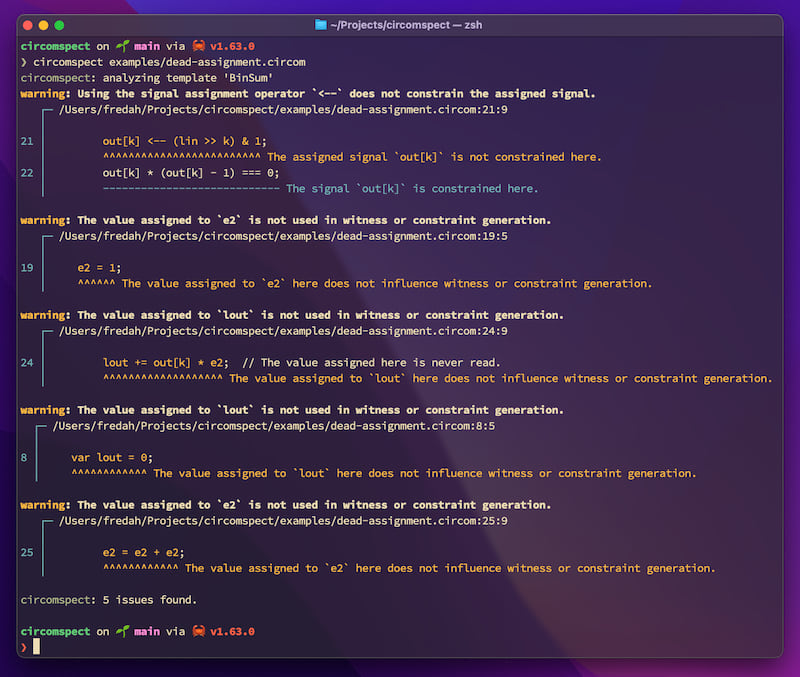Click the crab Rust icon in the top prompt
This screenshot has width=800, height=677.
[x=198, y=46]
